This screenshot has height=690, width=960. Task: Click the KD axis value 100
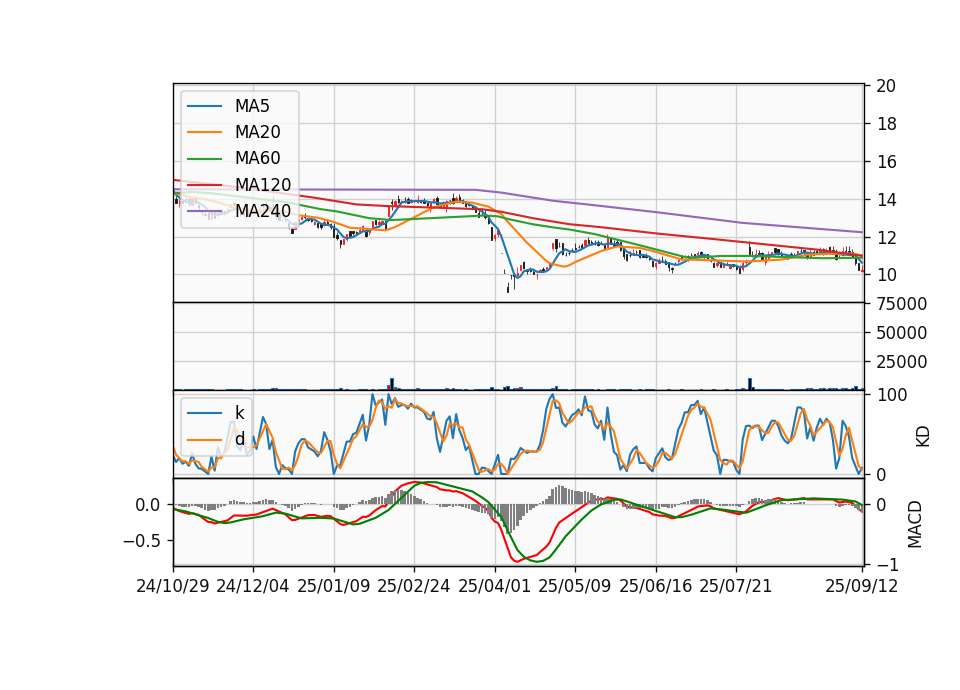tap(891, 395)
